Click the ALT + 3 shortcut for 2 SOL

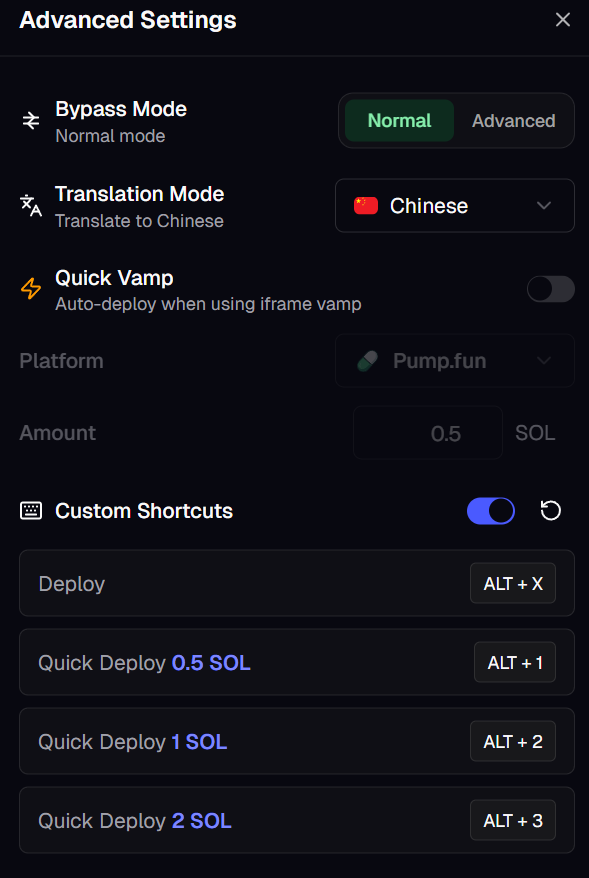click(513, 820)
